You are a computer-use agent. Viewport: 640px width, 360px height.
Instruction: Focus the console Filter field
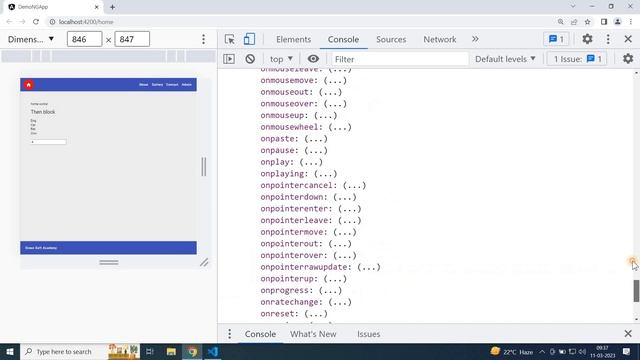pyautogui.click(x=400, y=59)
